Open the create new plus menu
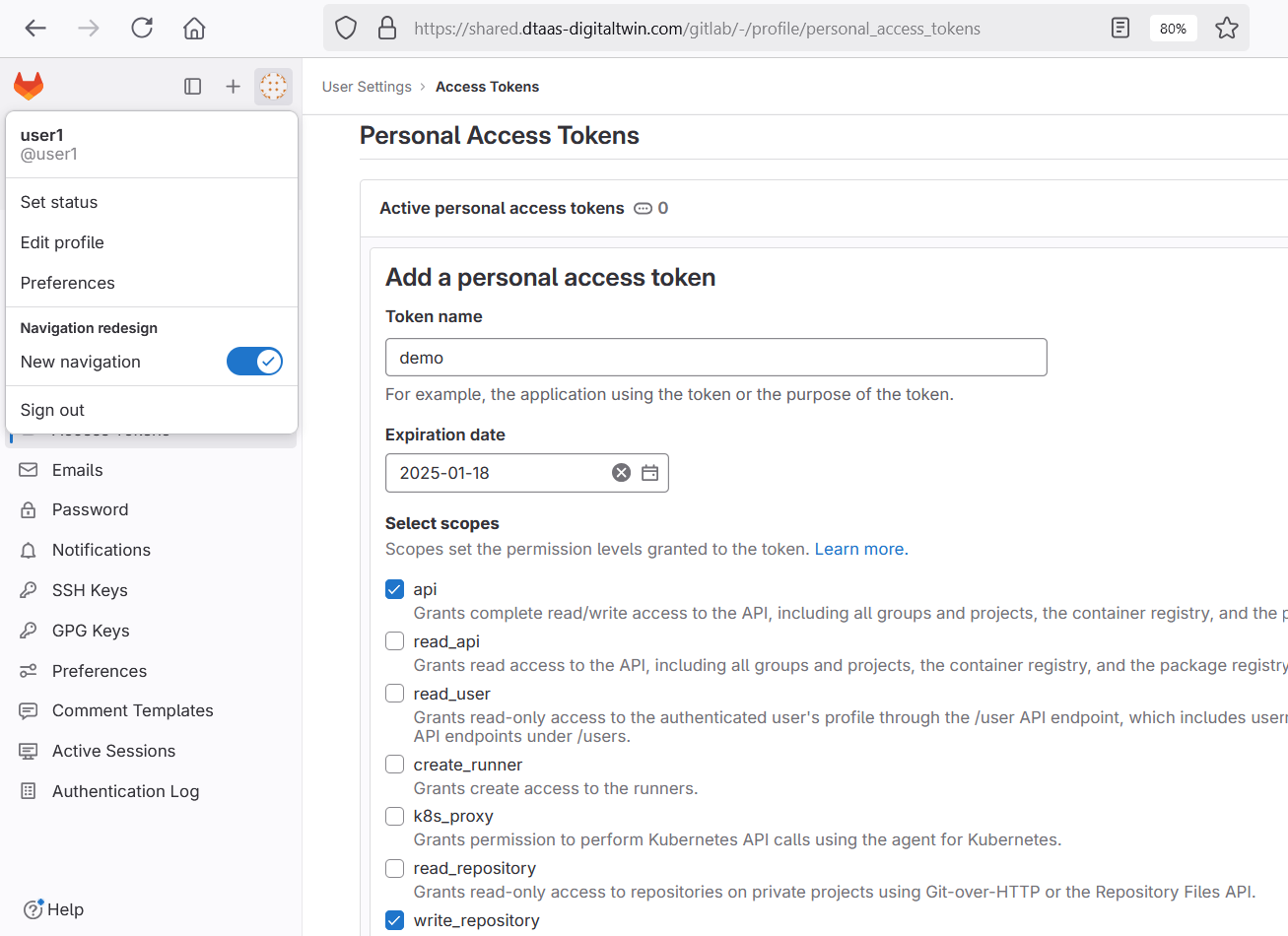 click(x=233, y=87)
